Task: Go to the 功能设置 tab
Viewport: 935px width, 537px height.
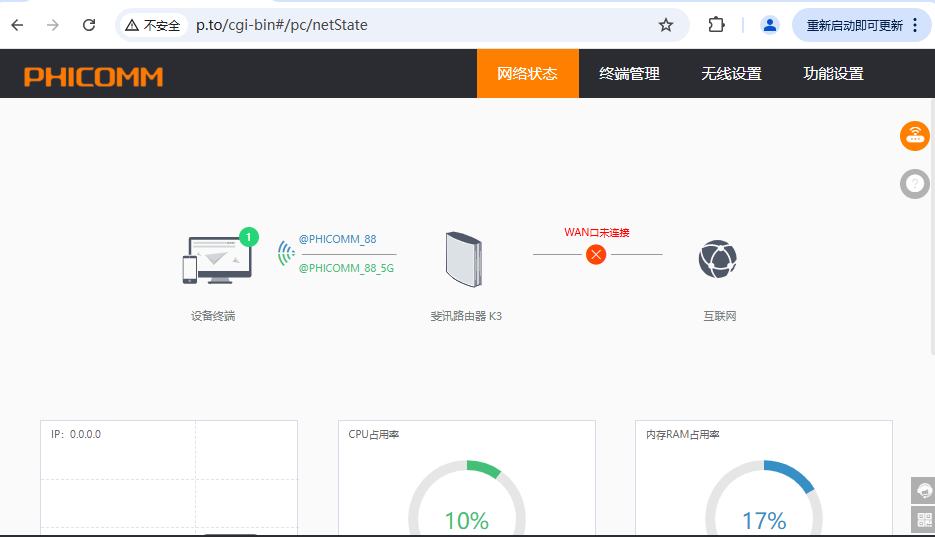Action: point(834,73)
